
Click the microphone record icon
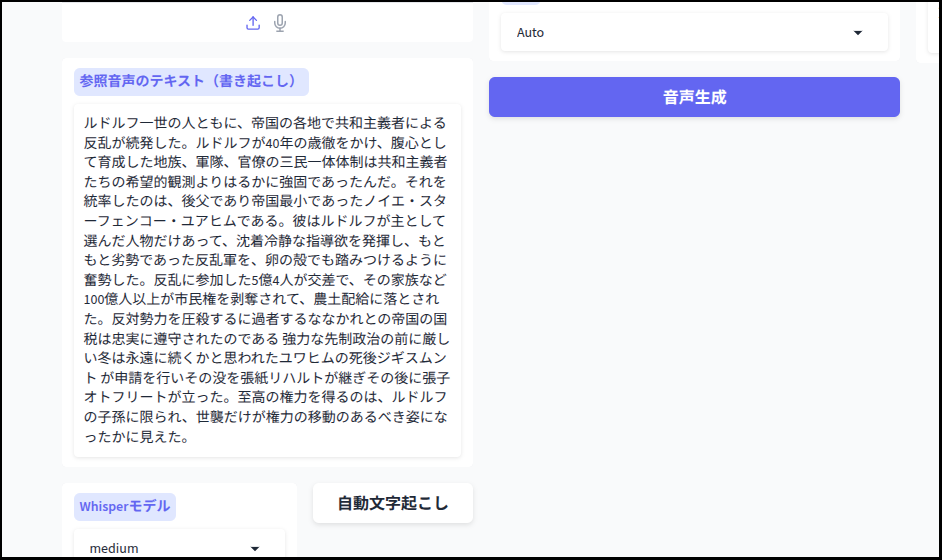pyautogui.click(x=280, y=23)
